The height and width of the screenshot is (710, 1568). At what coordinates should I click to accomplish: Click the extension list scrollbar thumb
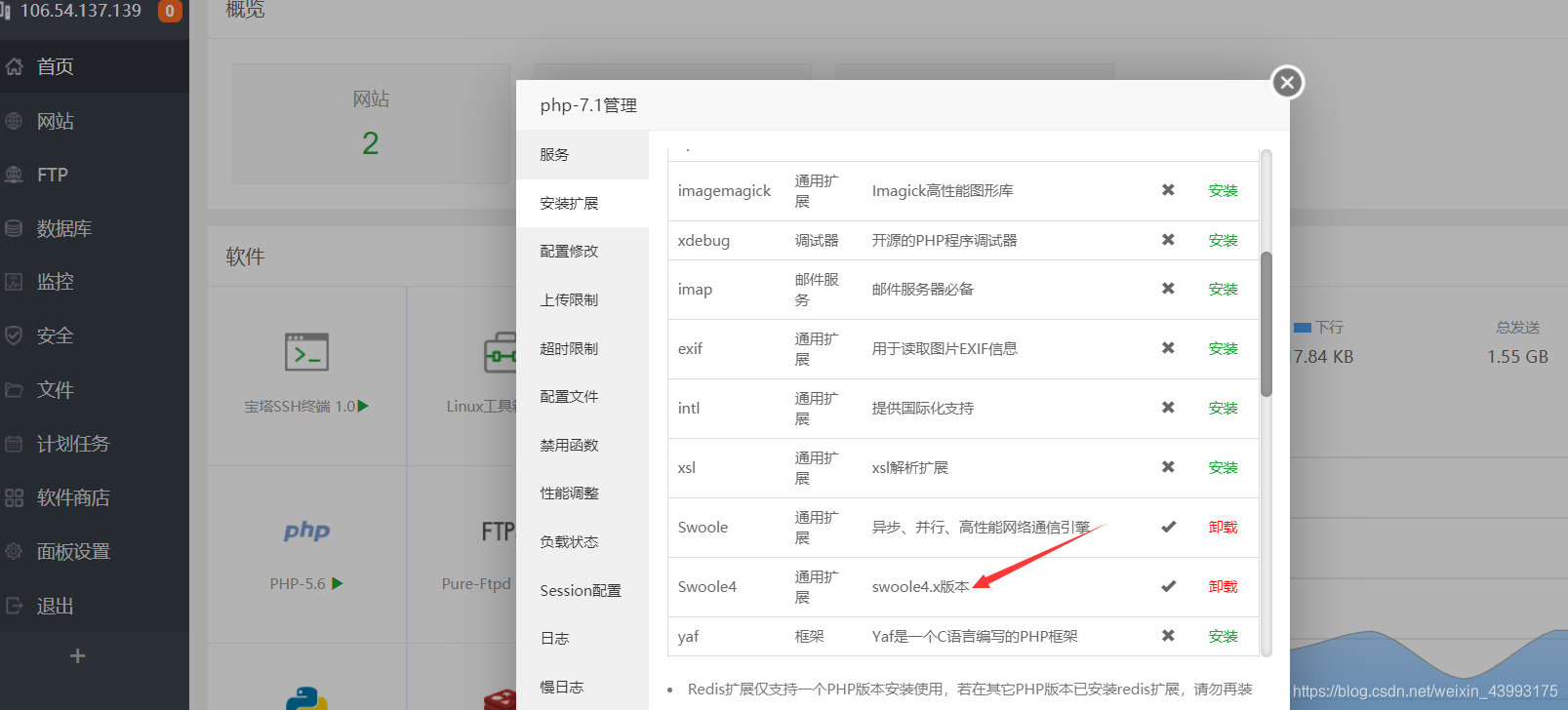pos(1266,325)
